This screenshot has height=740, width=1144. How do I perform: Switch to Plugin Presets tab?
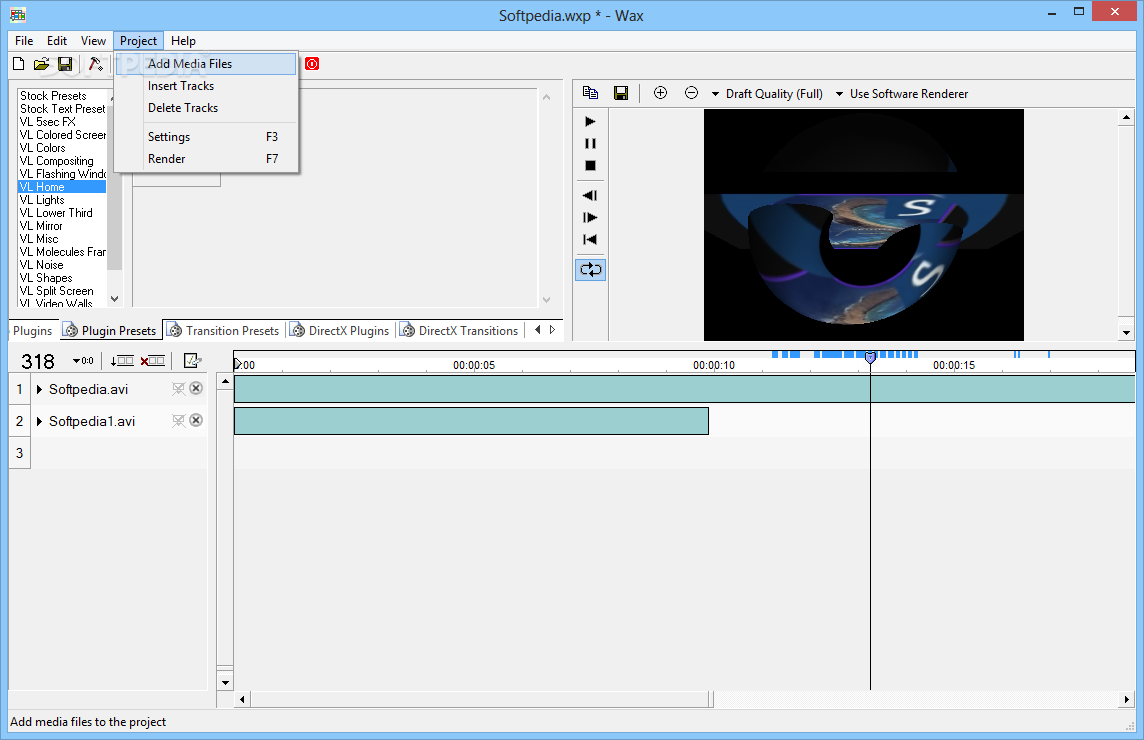(110, 331)
